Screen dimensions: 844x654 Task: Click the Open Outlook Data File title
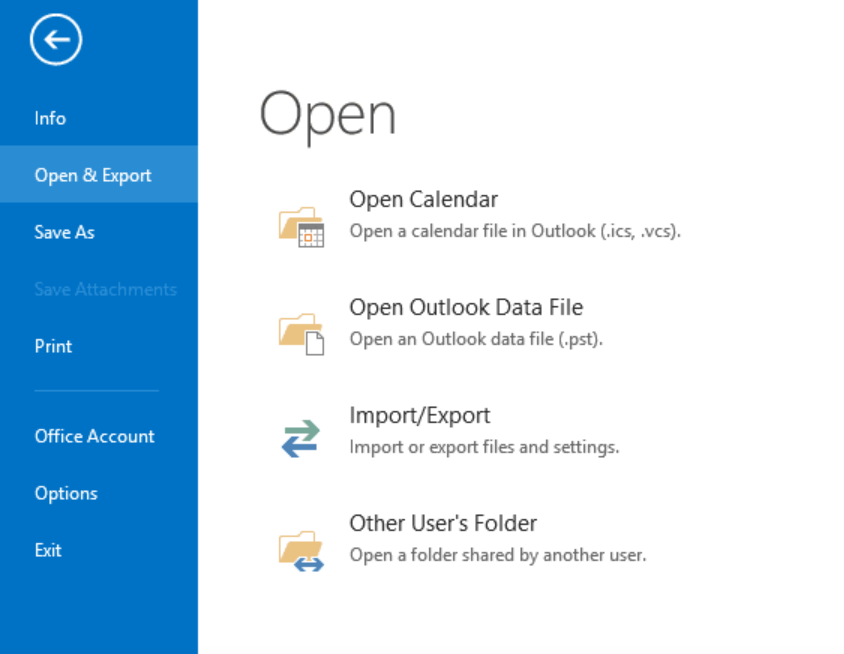pos(465,307)
